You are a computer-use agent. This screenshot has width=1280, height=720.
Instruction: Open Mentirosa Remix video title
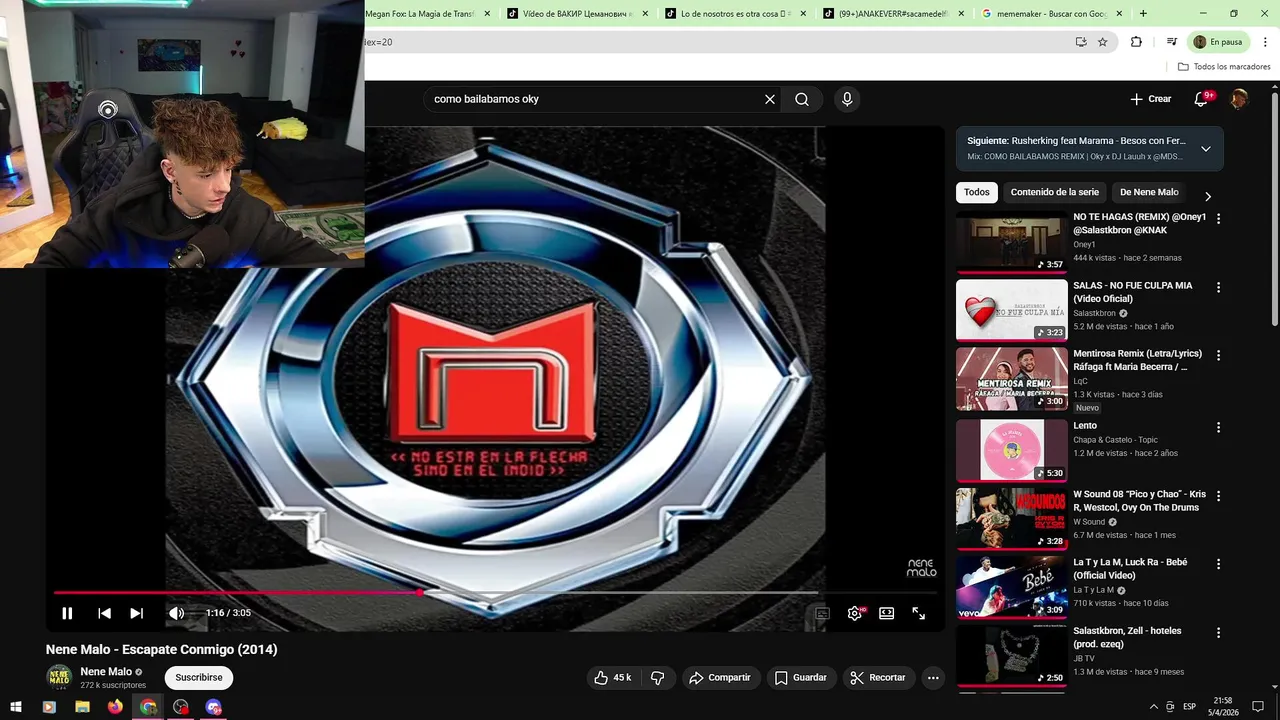tap(1137, 360)
